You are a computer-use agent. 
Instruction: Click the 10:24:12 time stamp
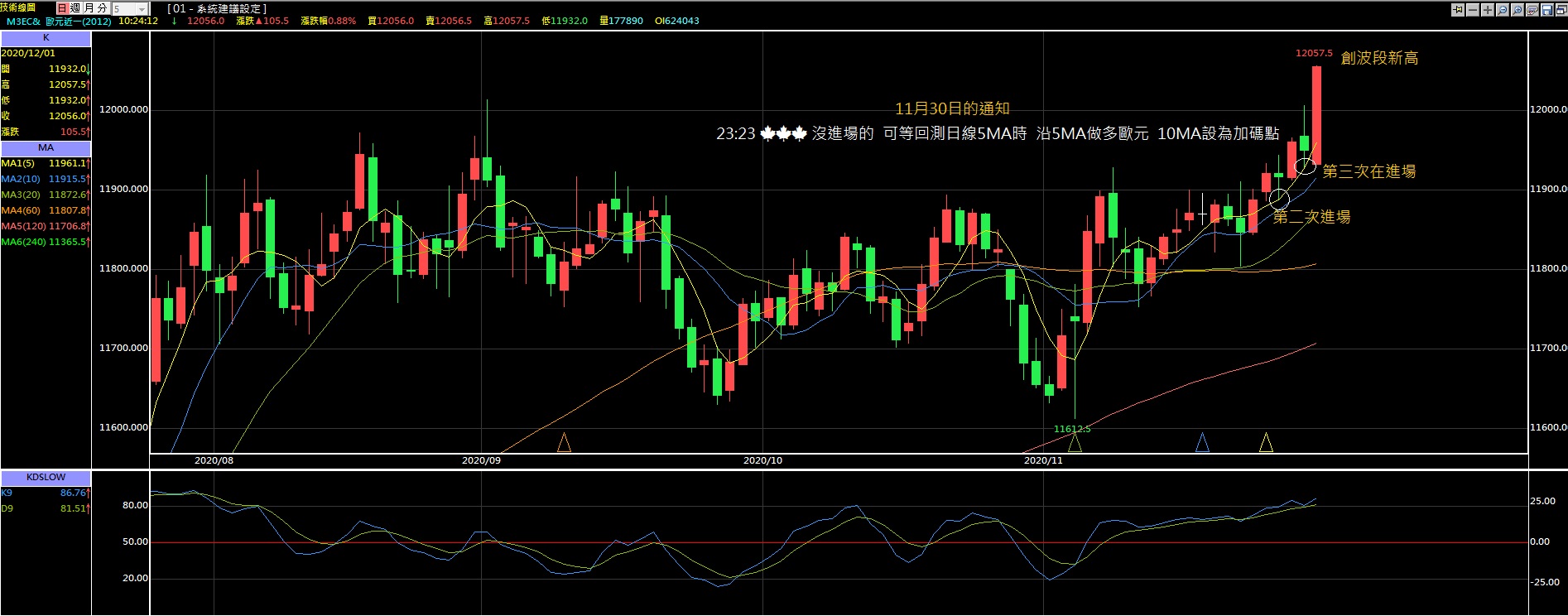(138, 21)
